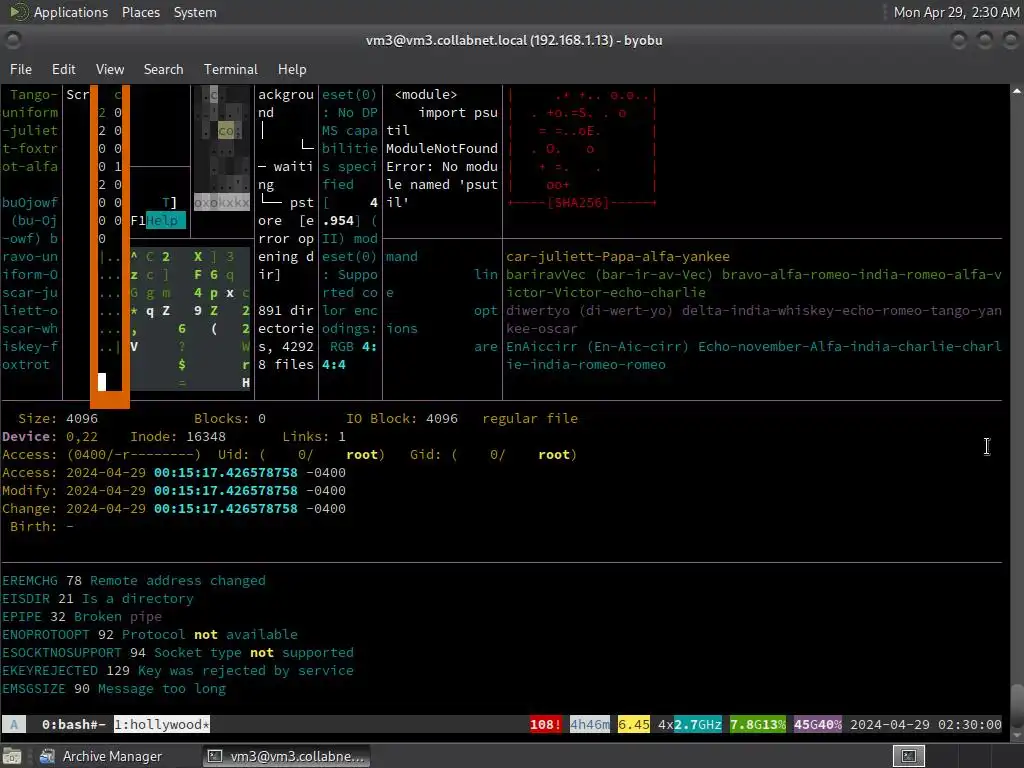Click the terminal scrollbar up arrow

[x=1016, y=91]
